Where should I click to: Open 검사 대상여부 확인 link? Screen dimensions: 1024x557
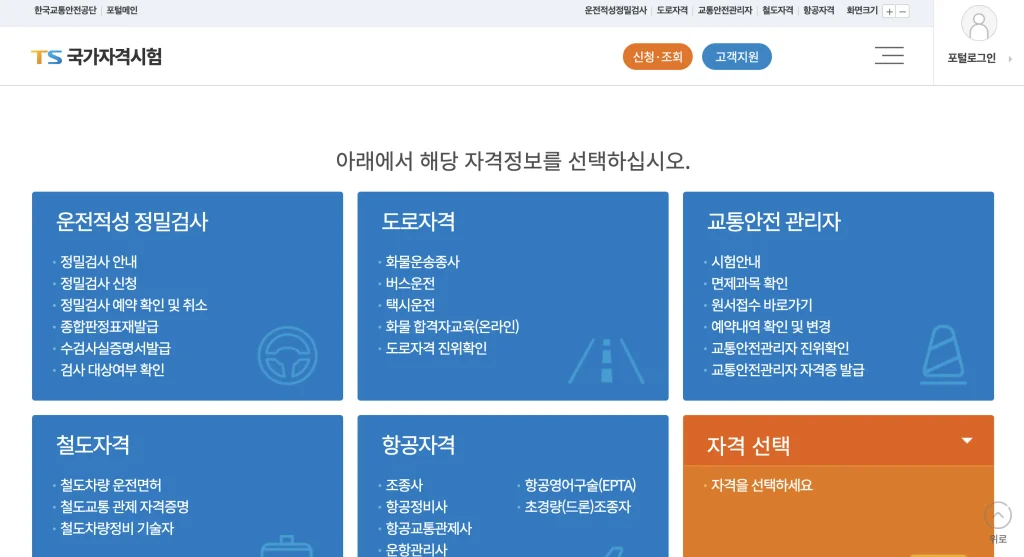[x=112, y=370]
